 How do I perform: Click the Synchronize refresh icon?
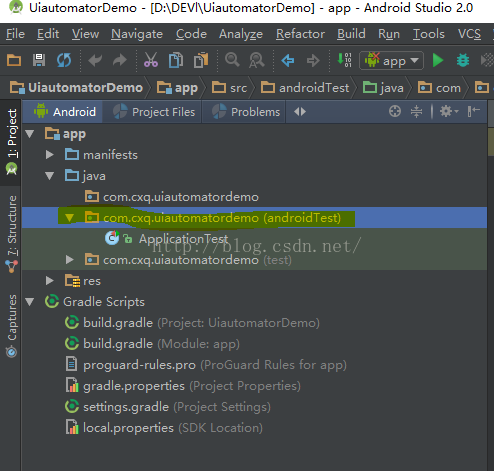64,60
